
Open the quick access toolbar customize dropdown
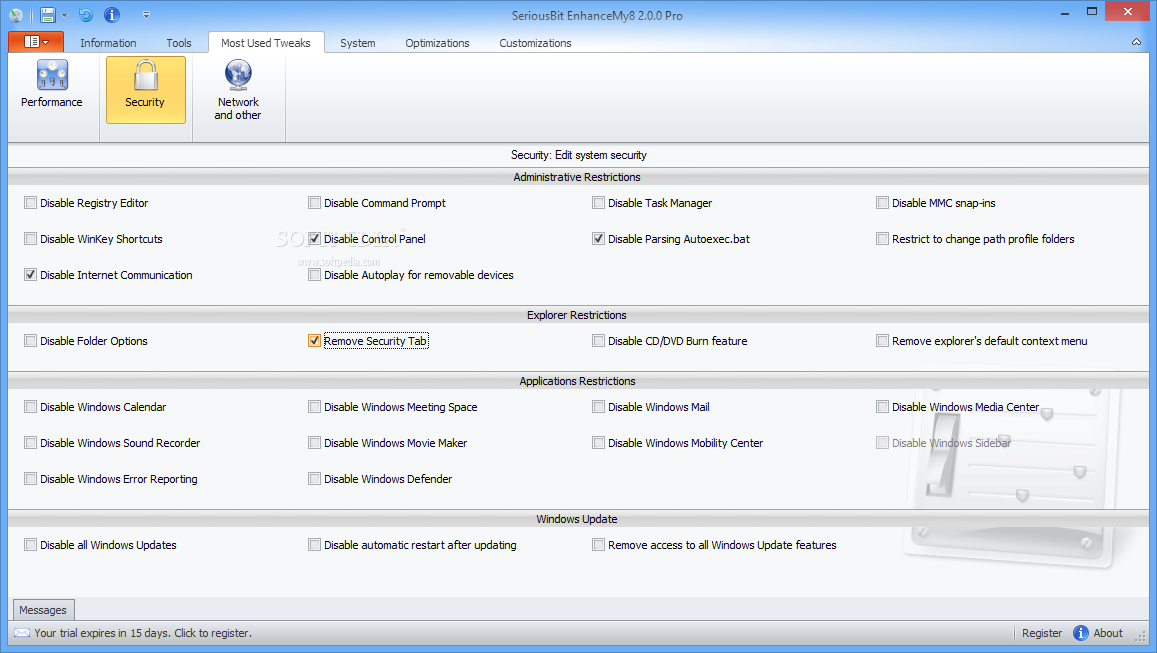(x=146, y=15)
